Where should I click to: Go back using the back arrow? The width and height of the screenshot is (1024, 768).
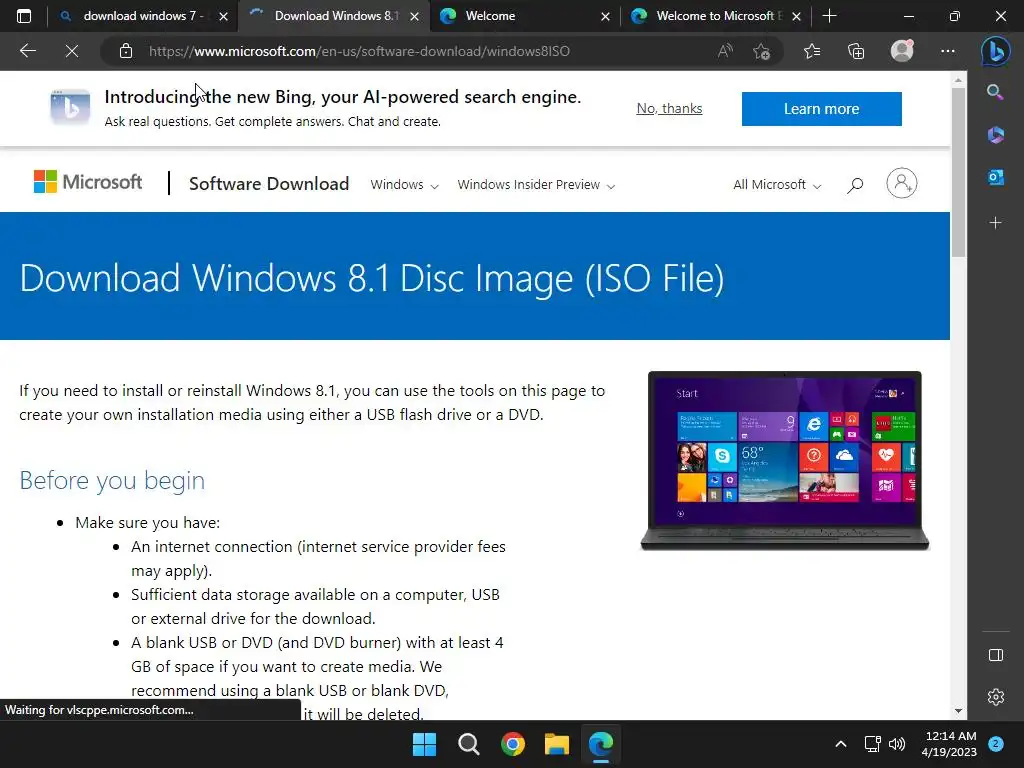(x=27, y=51)
